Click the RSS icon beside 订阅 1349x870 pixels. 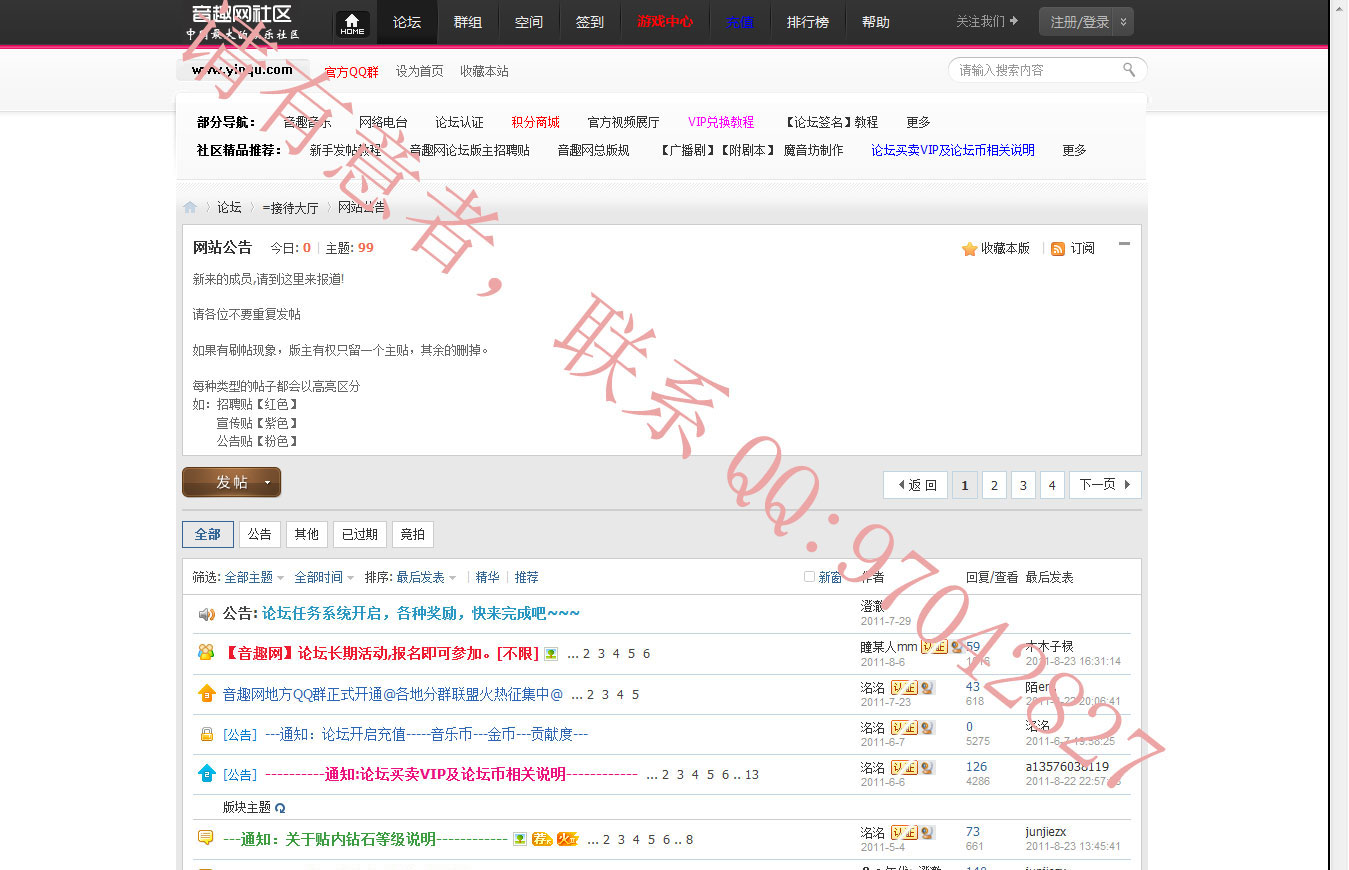click(x=1058, y=249)
